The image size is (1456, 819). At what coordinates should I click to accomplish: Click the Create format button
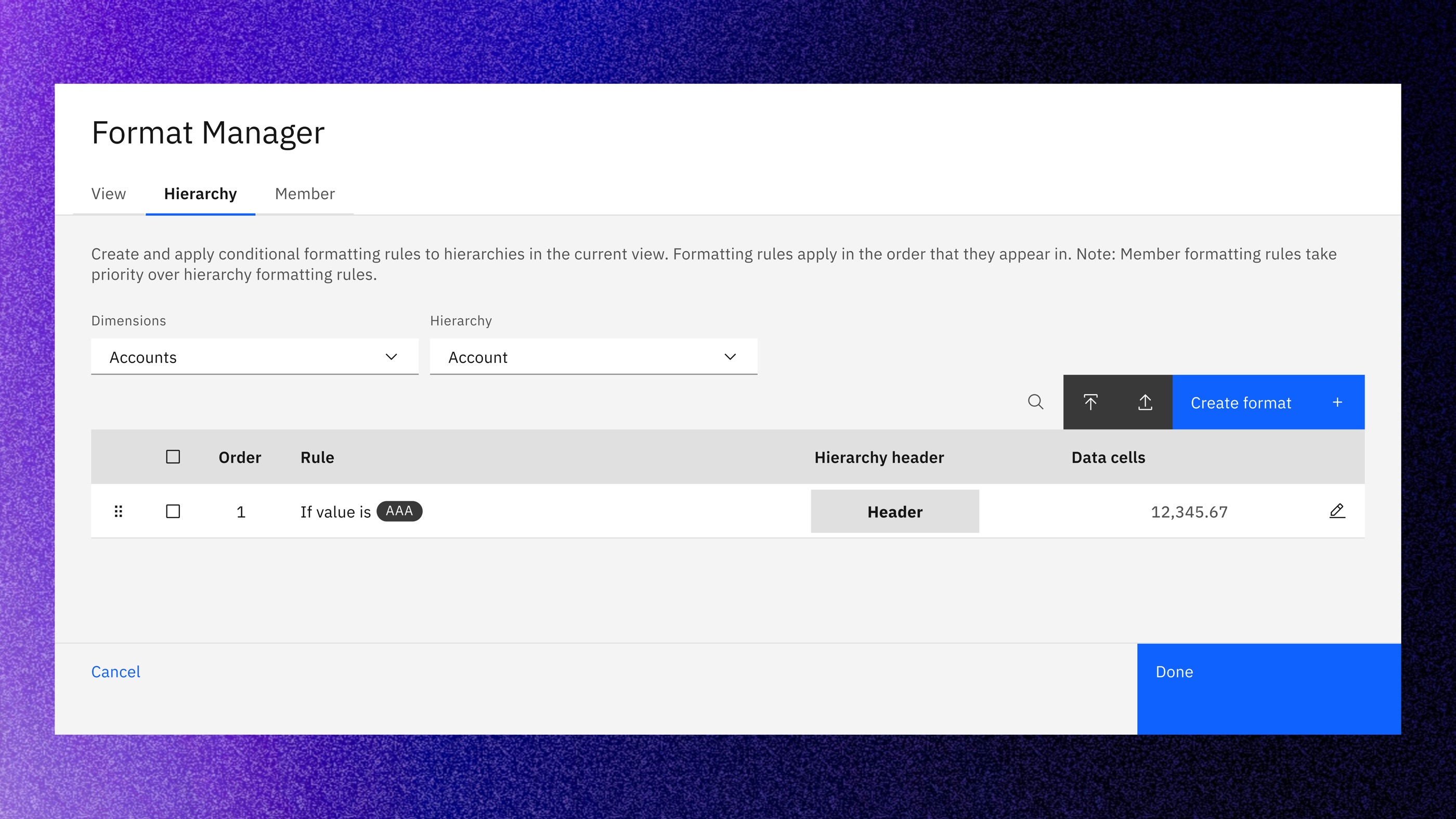tap(1268, 402)
